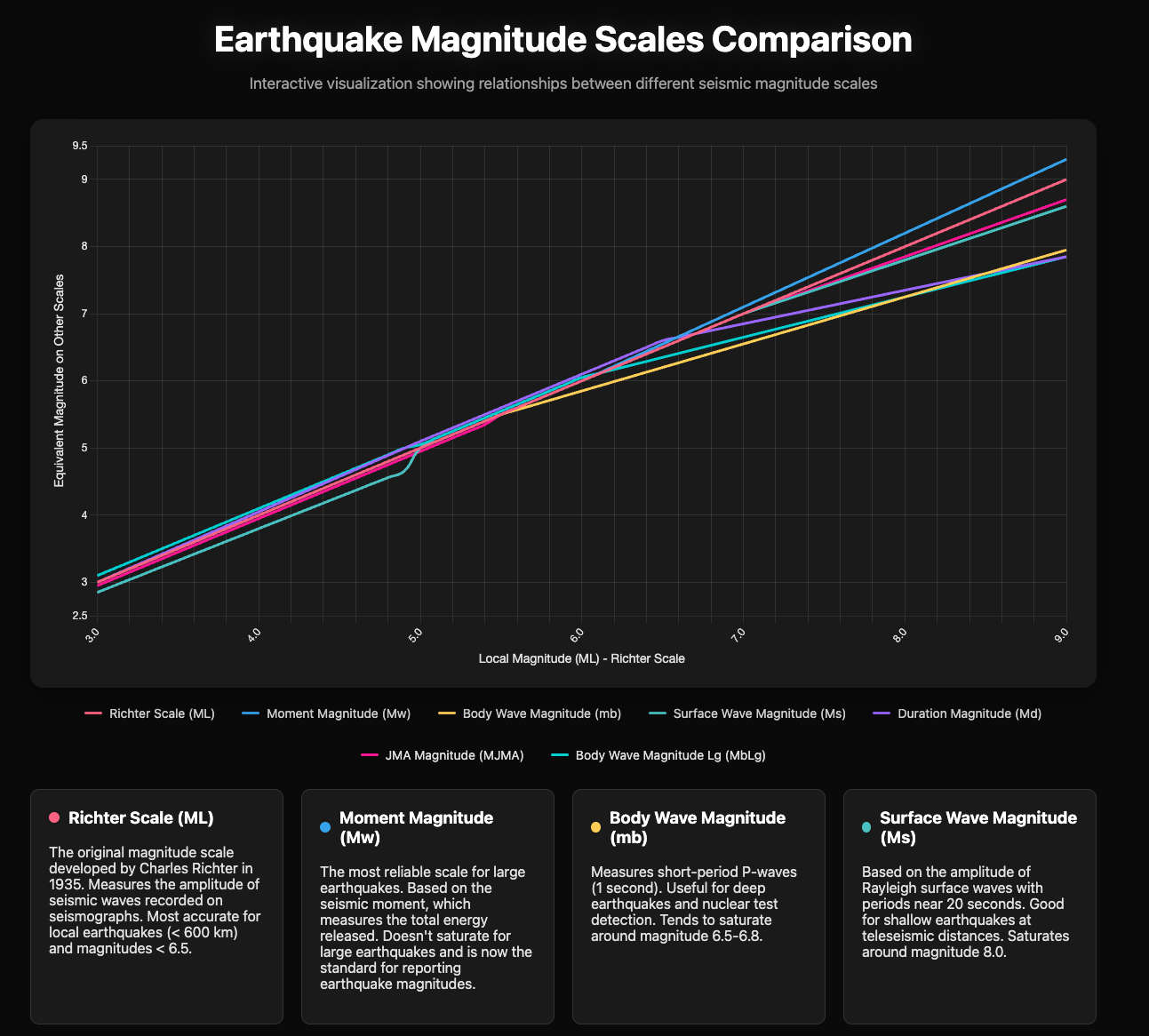The width and height of the screenshot is (1149, 1036).
Task: Click the x-axis label Local Magnitude (ML)
Action: pyautogui.click(x=581, y=658)
